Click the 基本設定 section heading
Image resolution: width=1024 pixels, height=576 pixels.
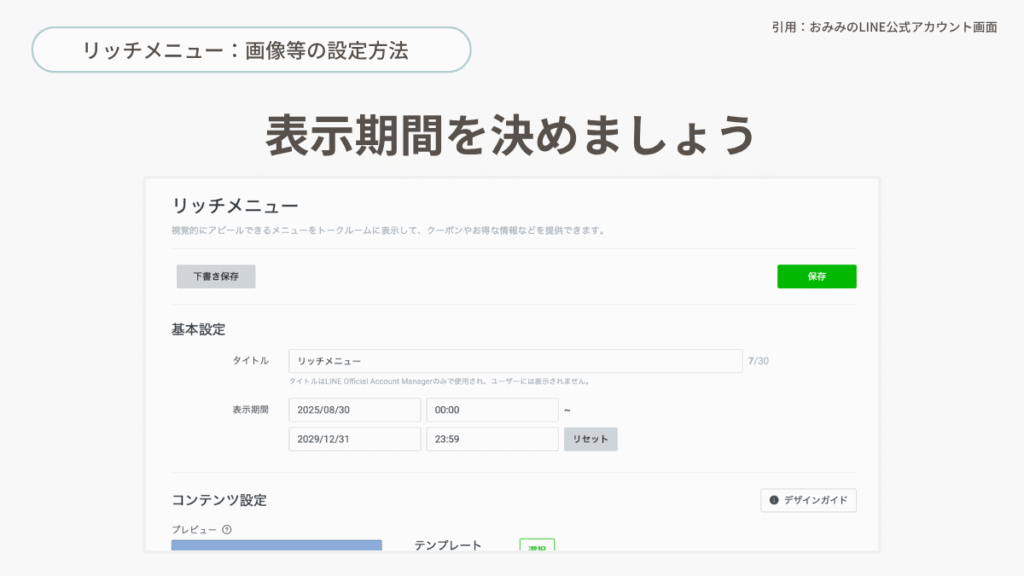click(x=199, y=329)
